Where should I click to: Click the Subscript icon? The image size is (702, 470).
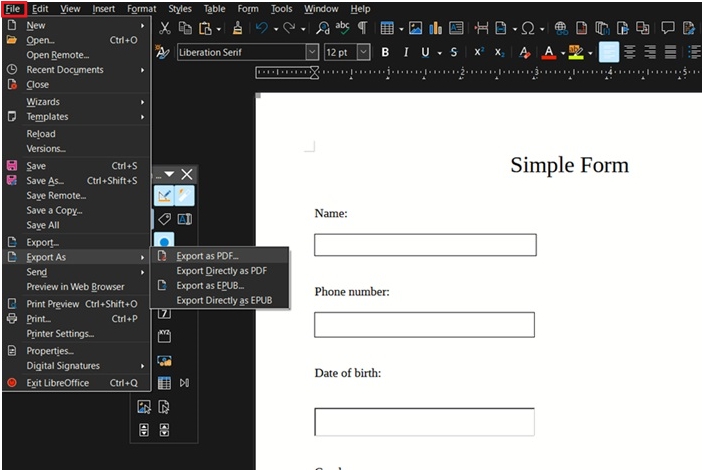(499, 52)
